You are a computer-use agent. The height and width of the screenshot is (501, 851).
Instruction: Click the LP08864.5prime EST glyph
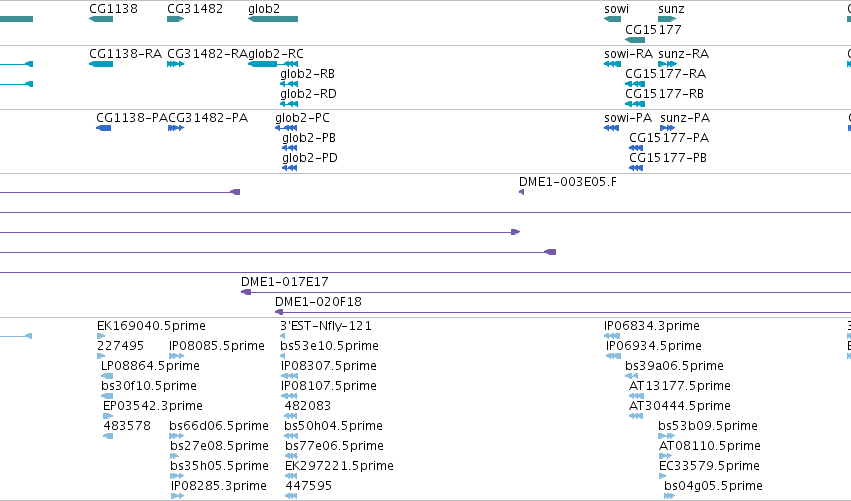107,376
